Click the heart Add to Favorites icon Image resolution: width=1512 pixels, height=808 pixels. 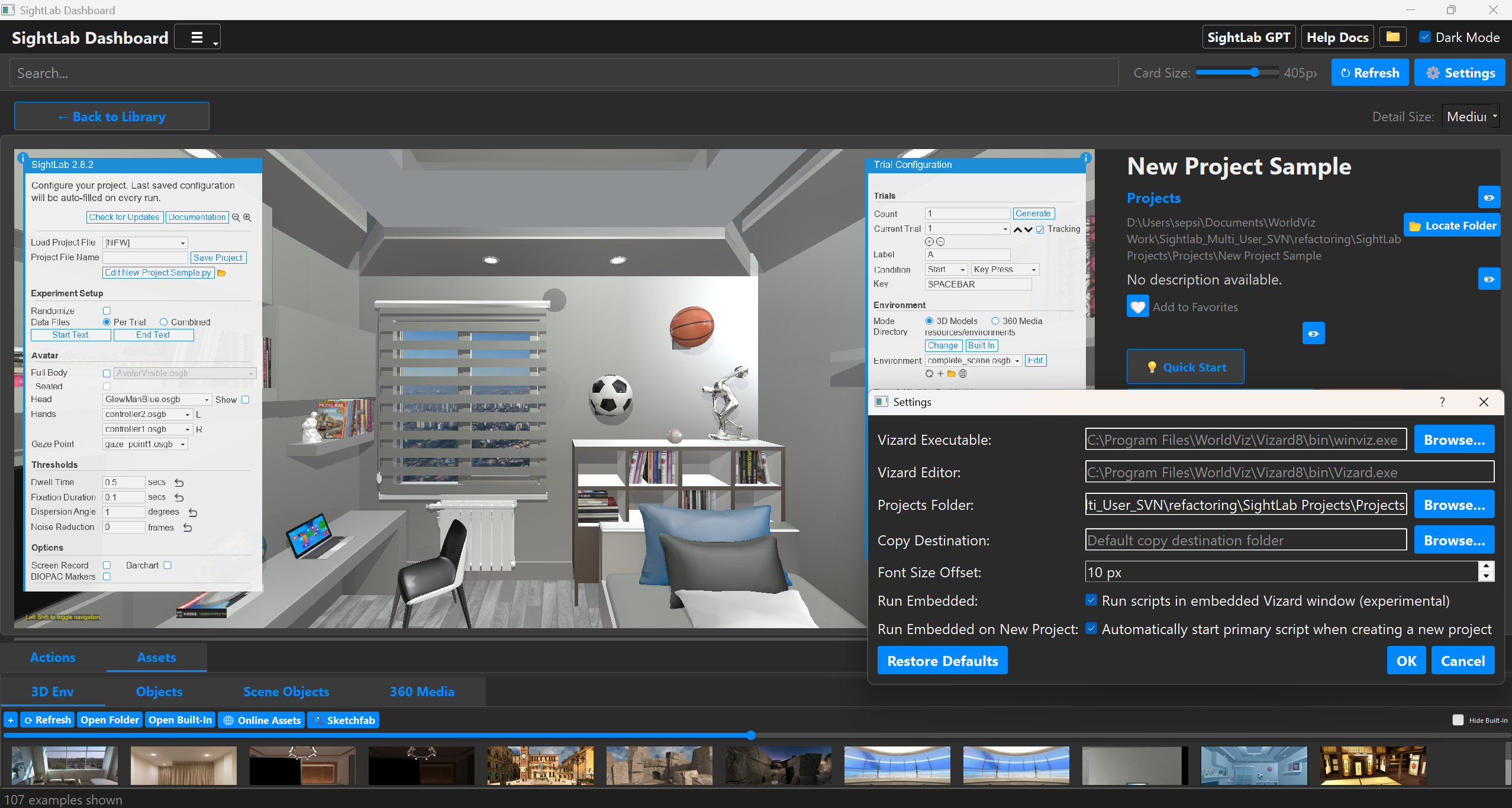(1137, 306)
